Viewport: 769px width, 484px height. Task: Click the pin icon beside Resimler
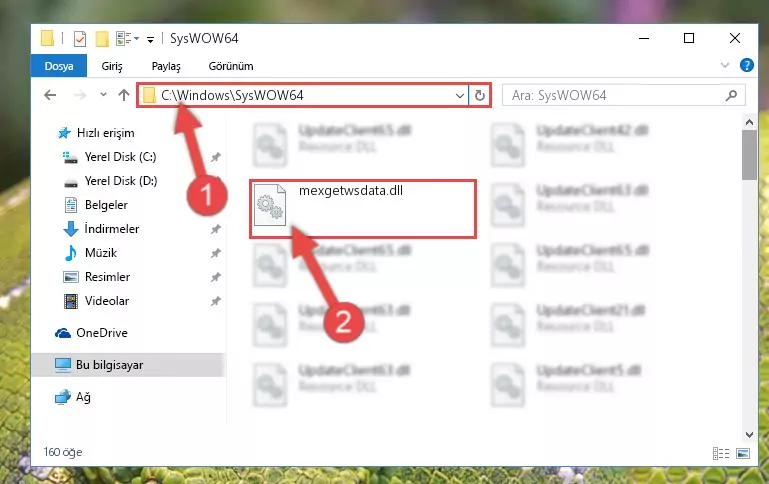pos(215,277)
